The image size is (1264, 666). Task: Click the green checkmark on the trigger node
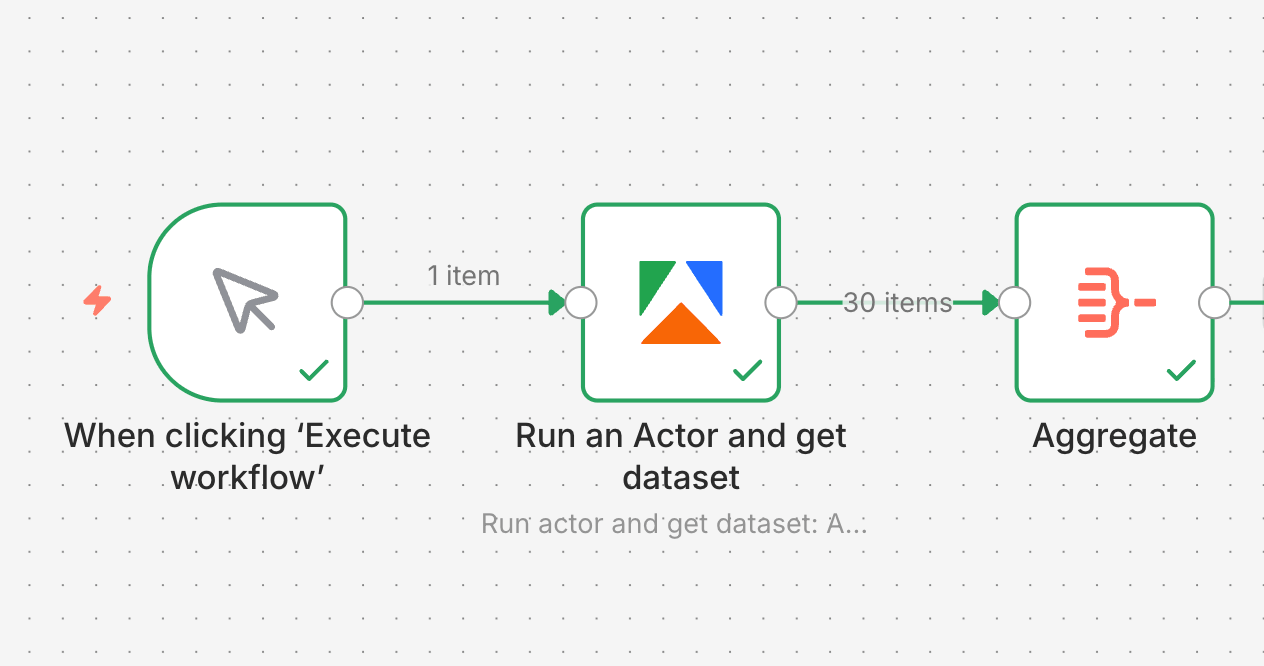pos(312,370)
